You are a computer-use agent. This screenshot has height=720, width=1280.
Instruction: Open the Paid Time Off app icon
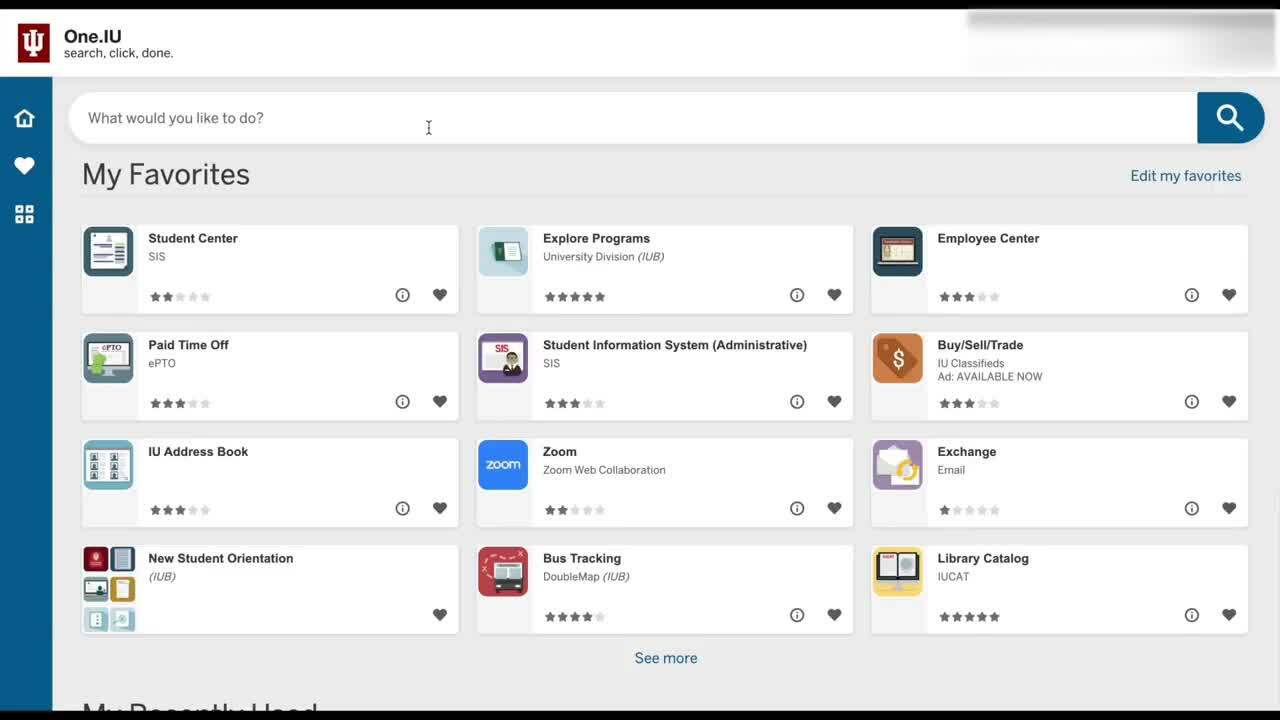coord(108,358)
